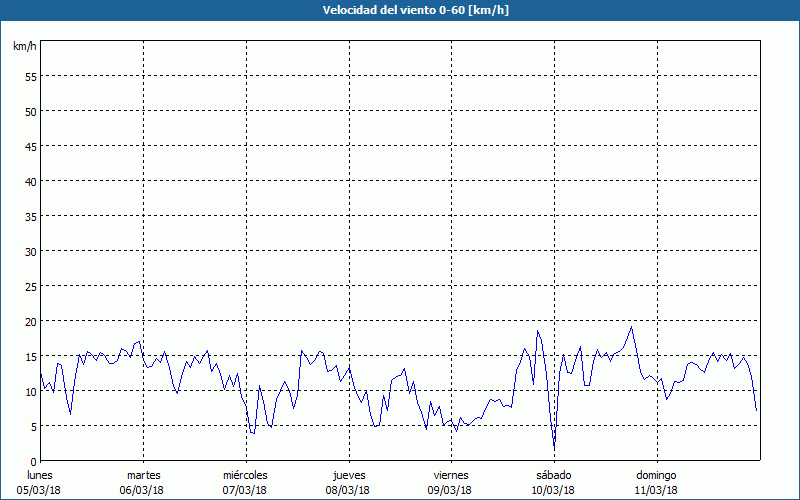800x500 pixels.
Task: Click the jueves day label
Action: [x=349, y=475]
